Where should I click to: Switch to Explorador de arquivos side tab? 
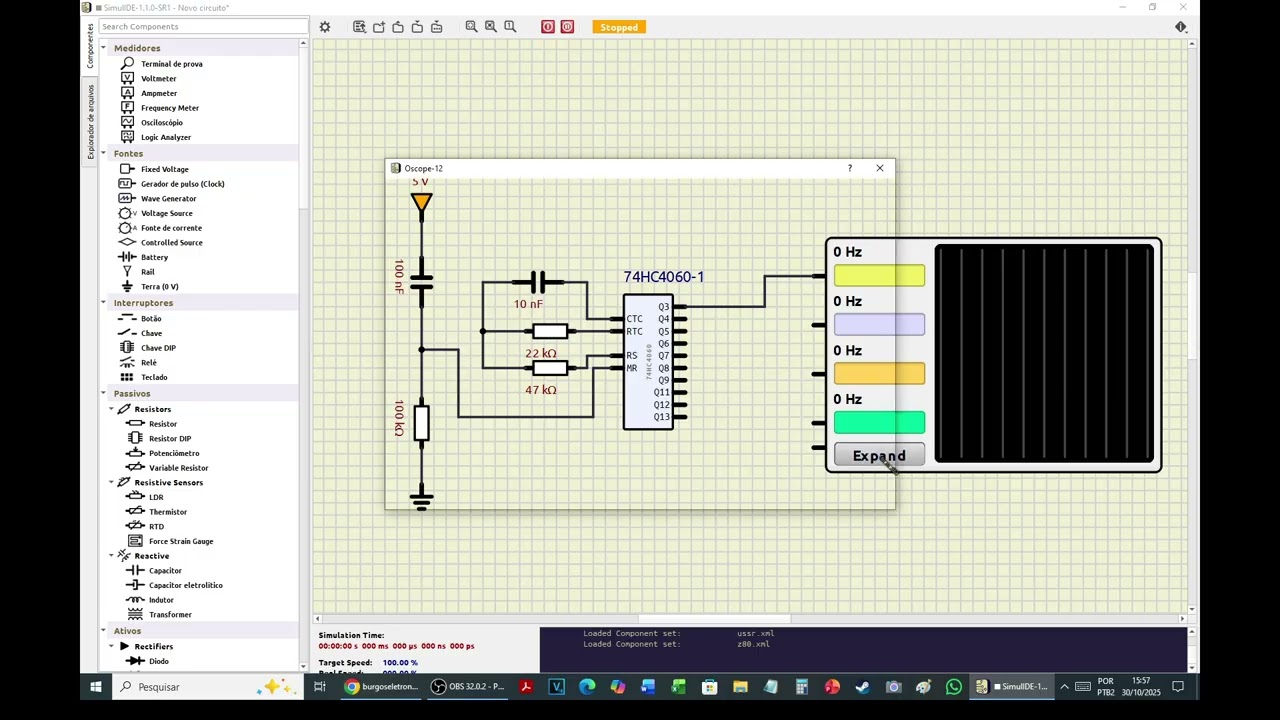pos(89,121)
